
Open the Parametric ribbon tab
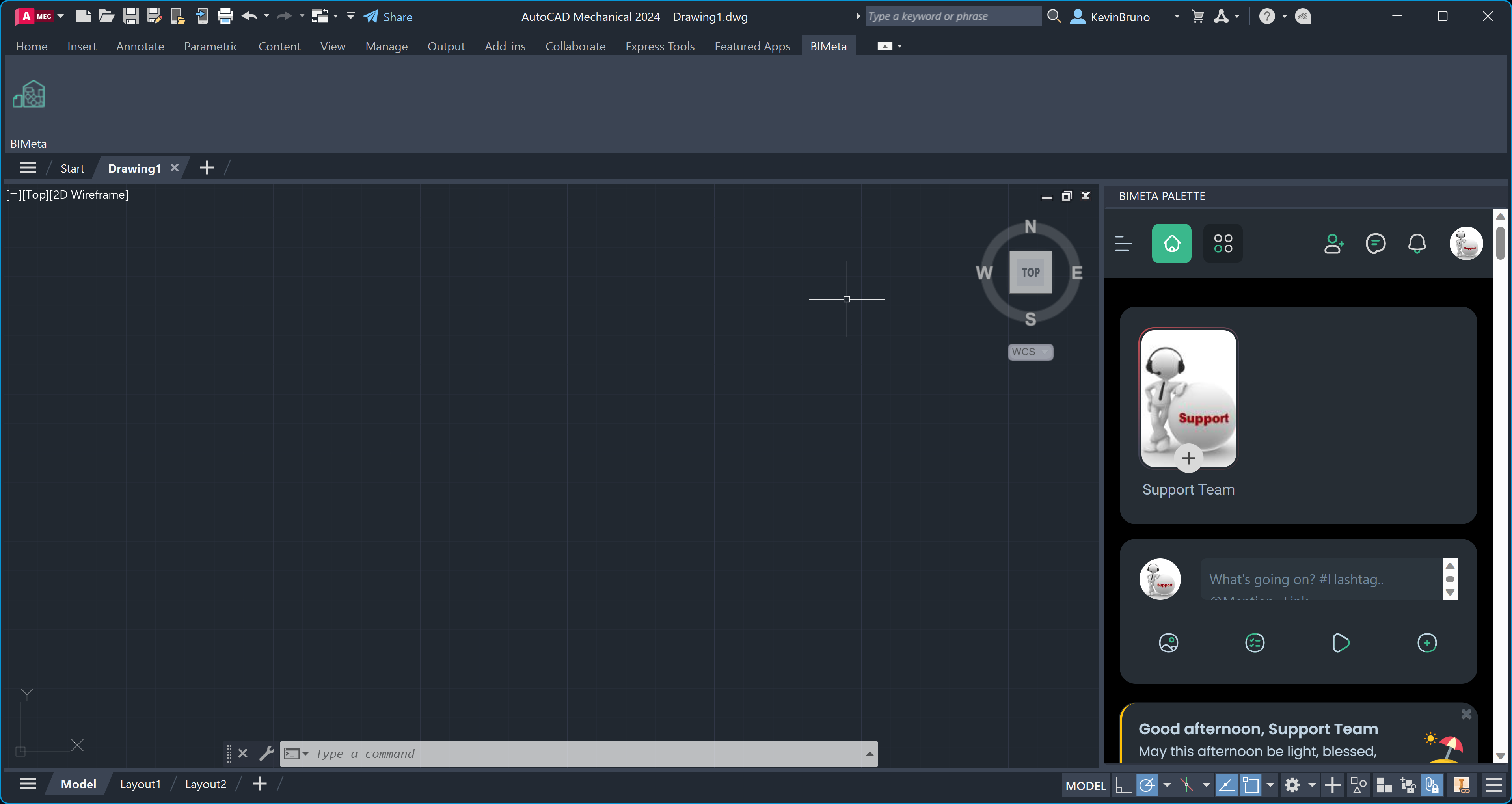click(x=211, y=47)
